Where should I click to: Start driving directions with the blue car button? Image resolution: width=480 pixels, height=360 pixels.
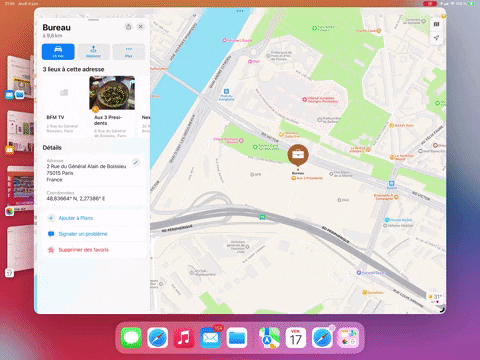coord(58,52)
